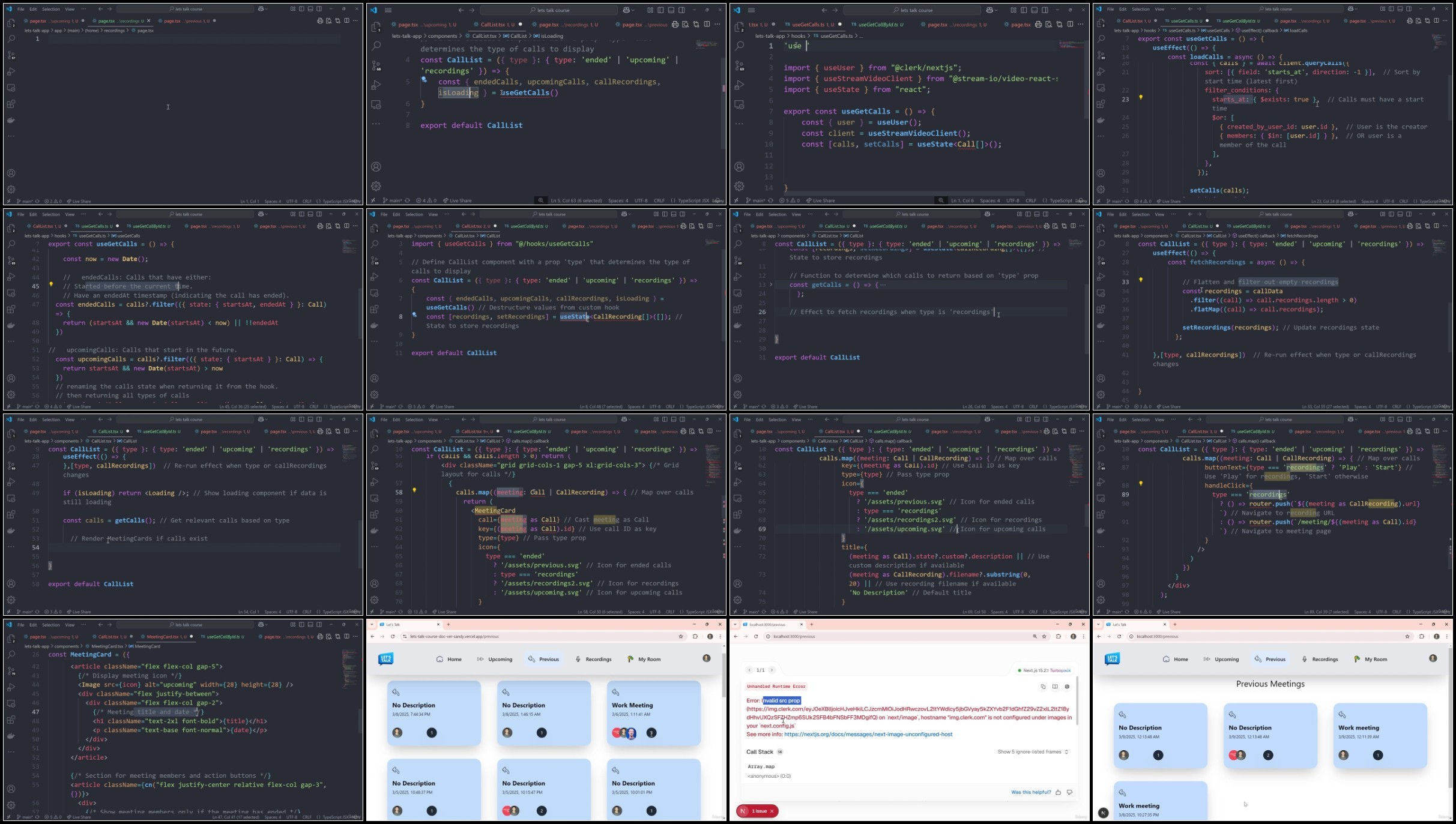This screenshot has width=1456, height=824.
Task: Select useGetCallById.ts tab in 'use' line window
Action: 877,25
